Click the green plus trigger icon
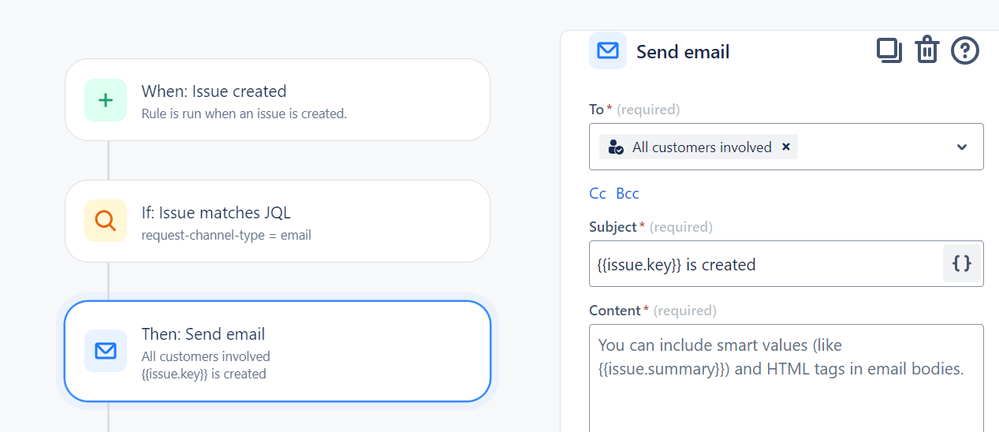Screen dimensions: 999x432 coord(106,100)
